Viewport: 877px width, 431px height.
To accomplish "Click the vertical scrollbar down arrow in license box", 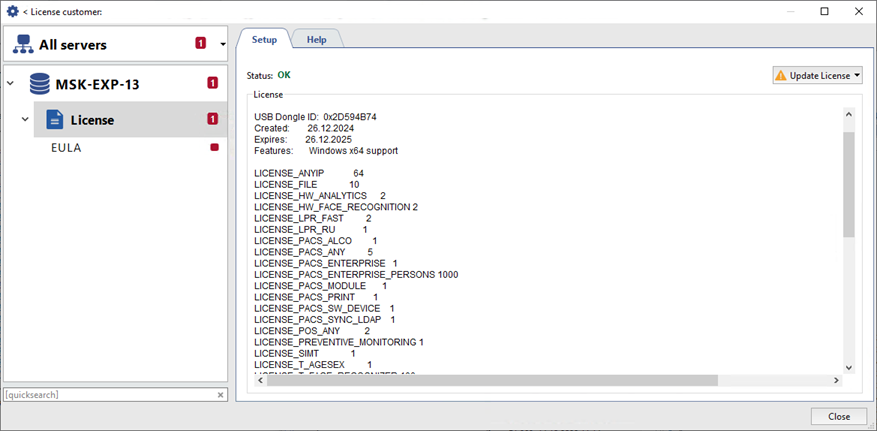I will (849, 367).
